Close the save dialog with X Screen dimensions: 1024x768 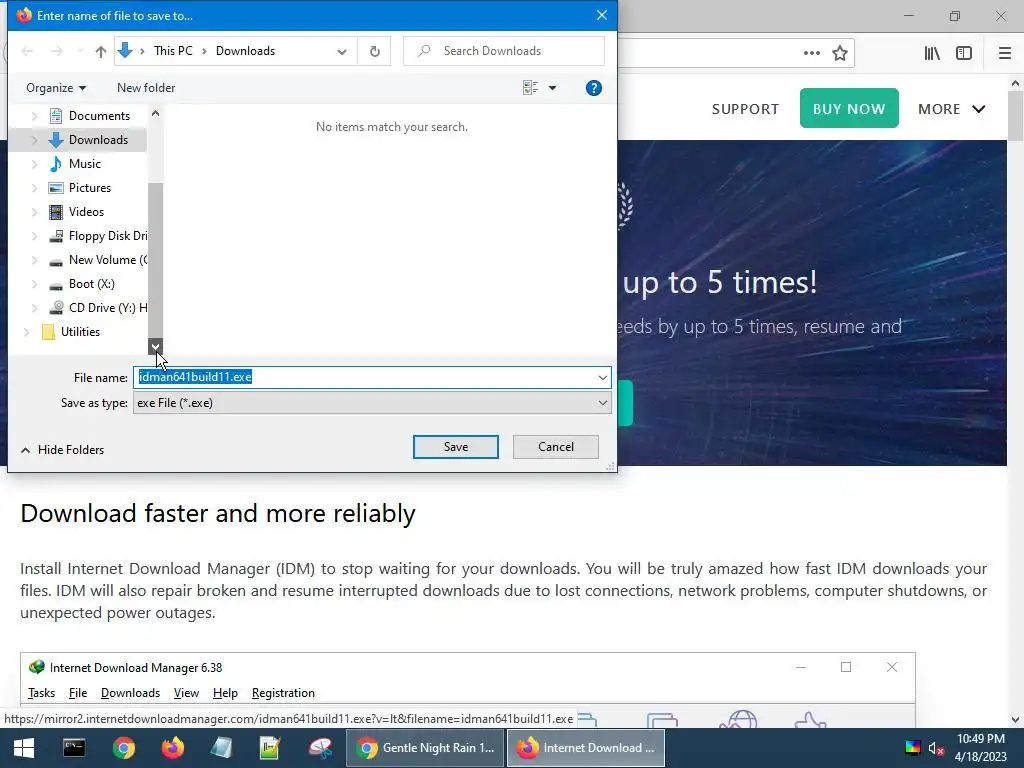tap(601, 15)
